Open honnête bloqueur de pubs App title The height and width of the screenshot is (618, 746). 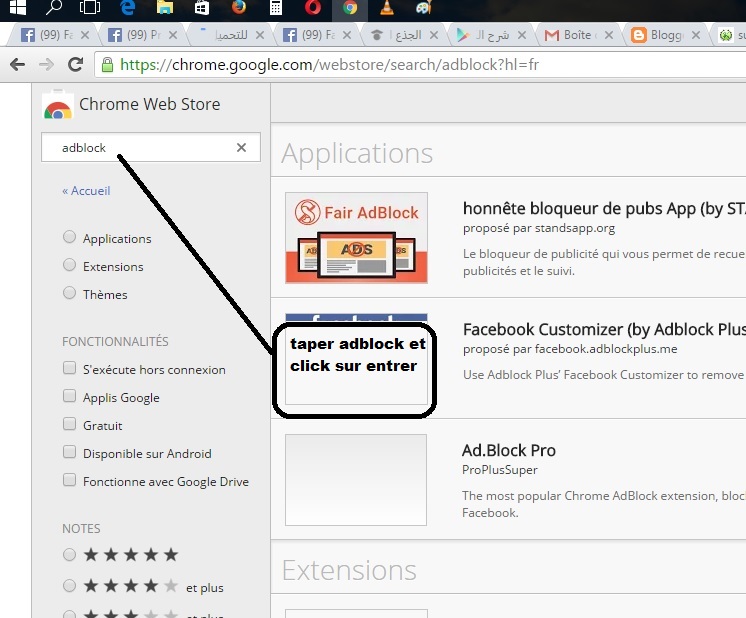click(x=604, y=209)
